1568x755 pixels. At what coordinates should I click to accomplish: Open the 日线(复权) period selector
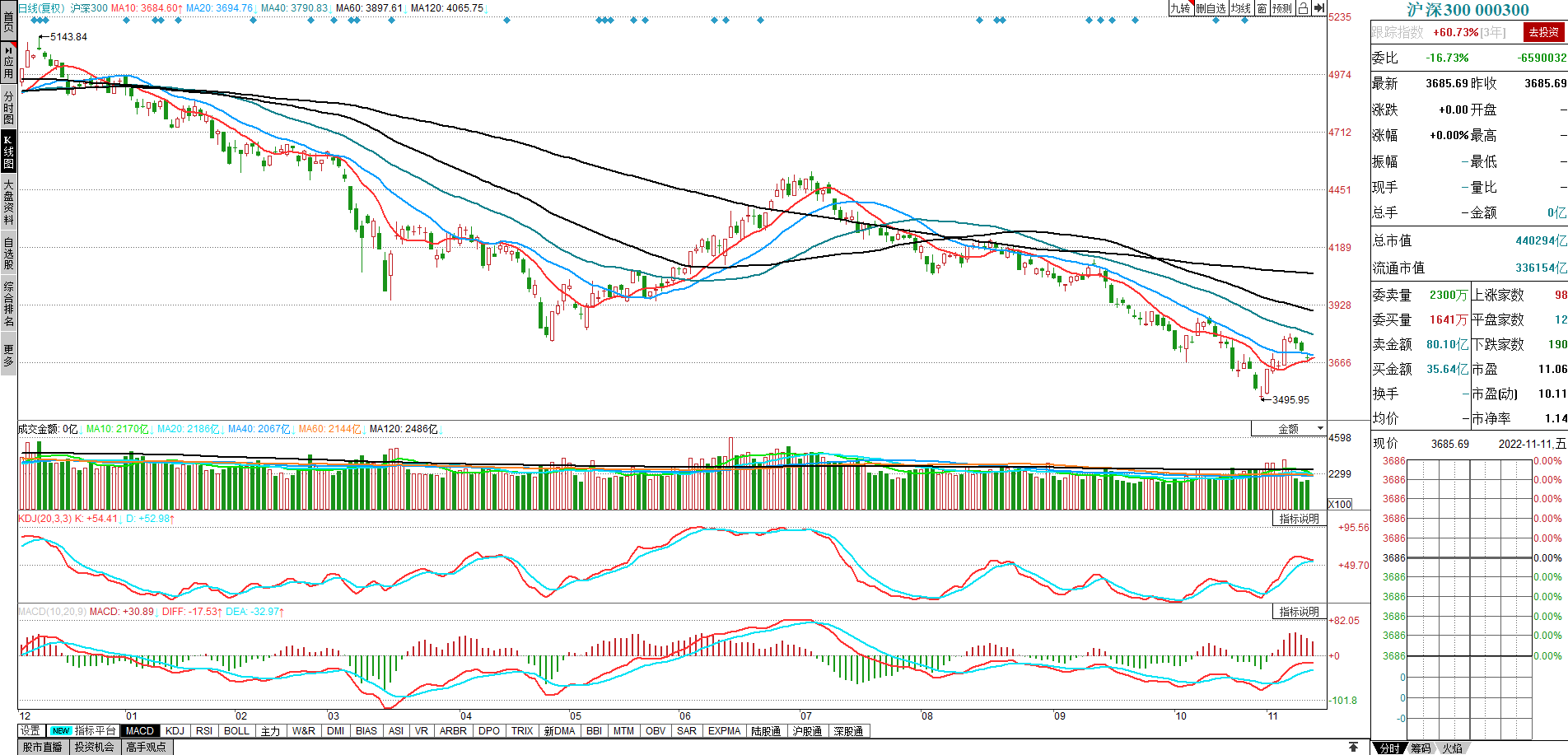(x=40, y=8)
